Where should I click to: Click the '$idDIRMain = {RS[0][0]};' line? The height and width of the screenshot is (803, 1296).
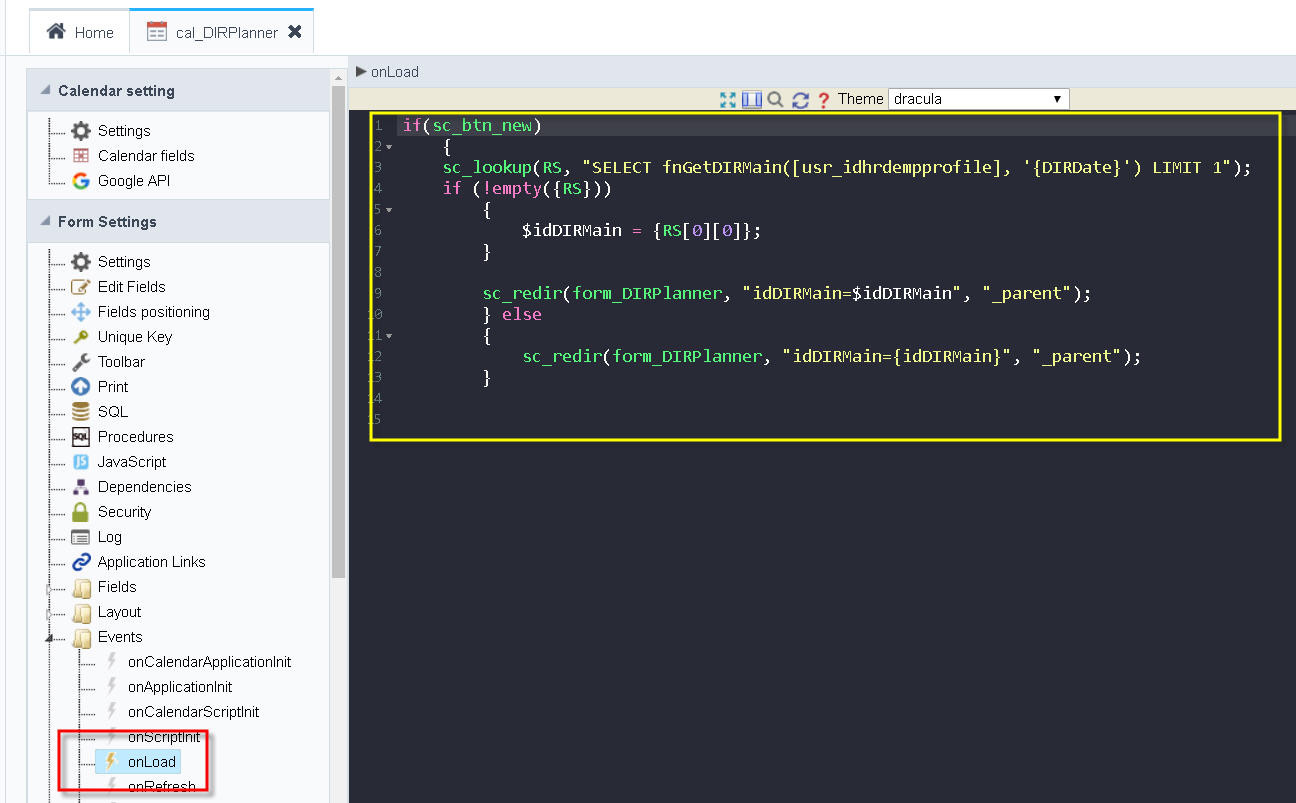coord(641,230)
